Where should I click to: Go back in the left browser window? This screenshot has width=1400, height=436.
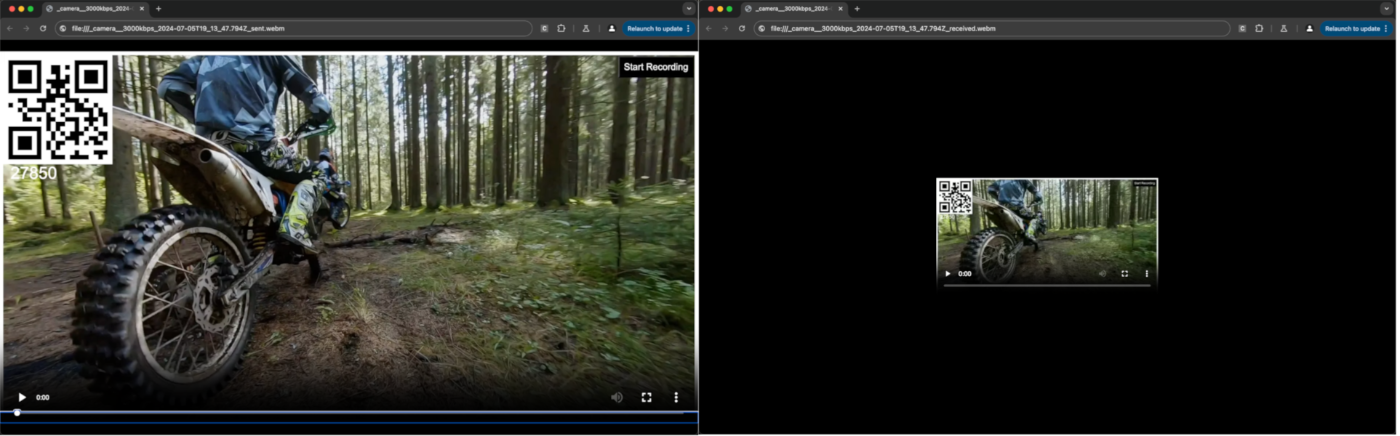coord(10,28)
